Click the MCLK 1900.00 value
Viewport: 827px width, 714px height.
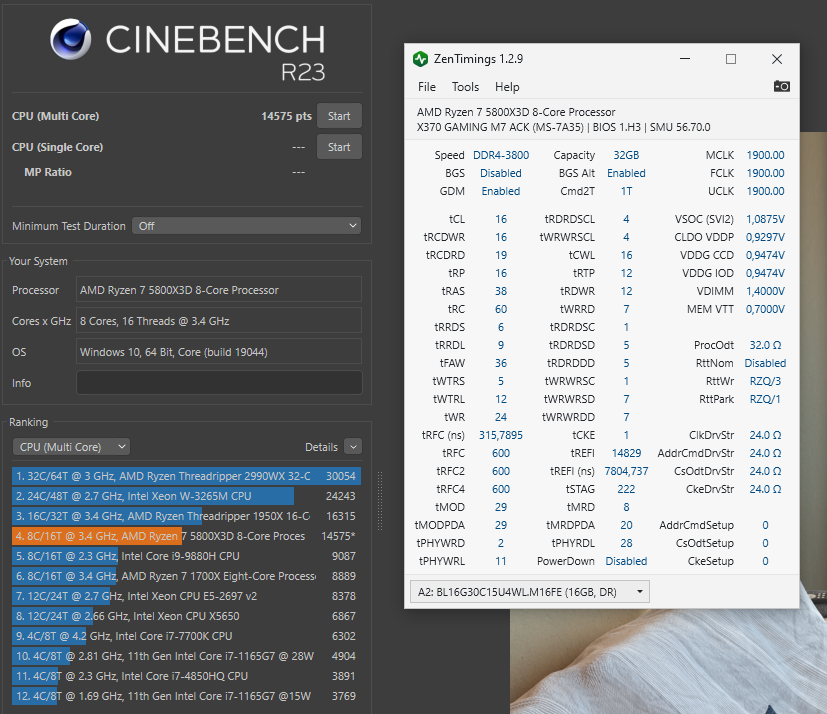tap(765, 155)
